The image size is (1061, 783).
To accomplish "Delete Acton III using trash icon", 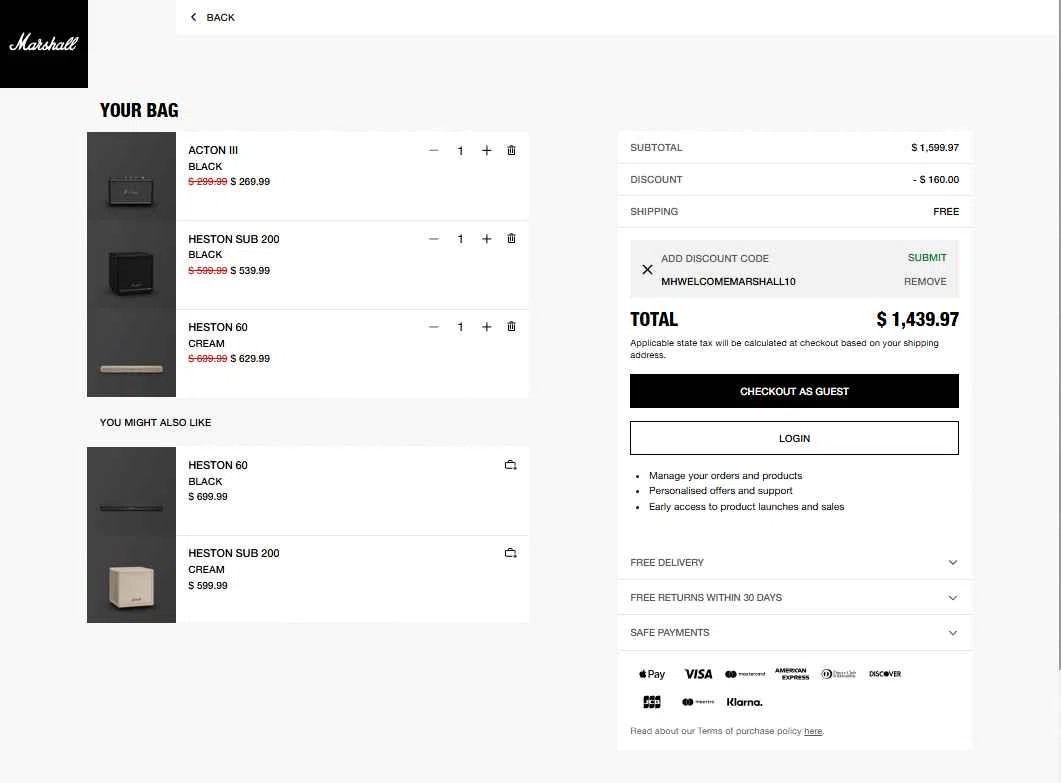I will (512, 150).
